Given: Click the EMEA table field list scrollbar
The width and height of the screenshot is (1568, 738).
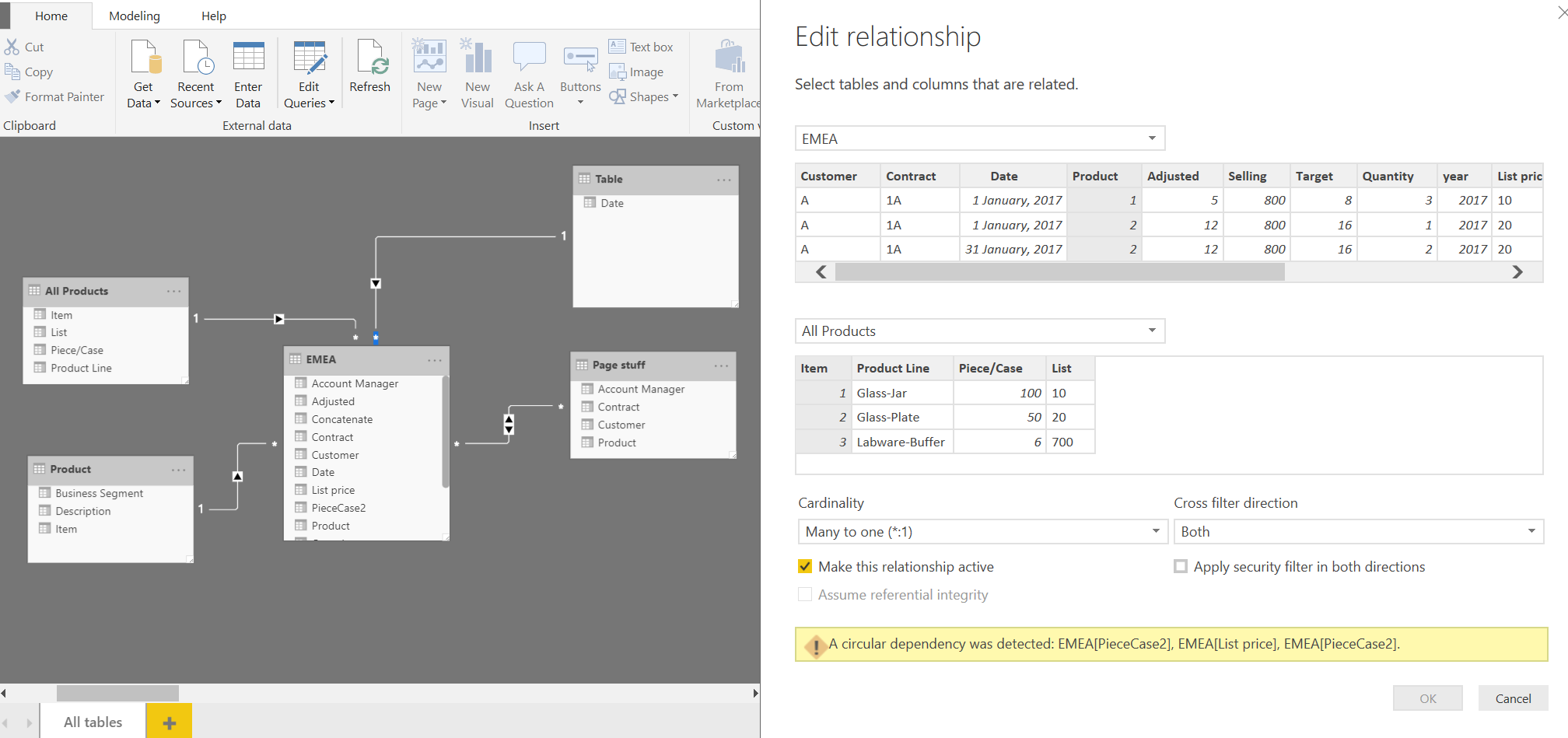Looking at the screenshot, I should [446, 432].
